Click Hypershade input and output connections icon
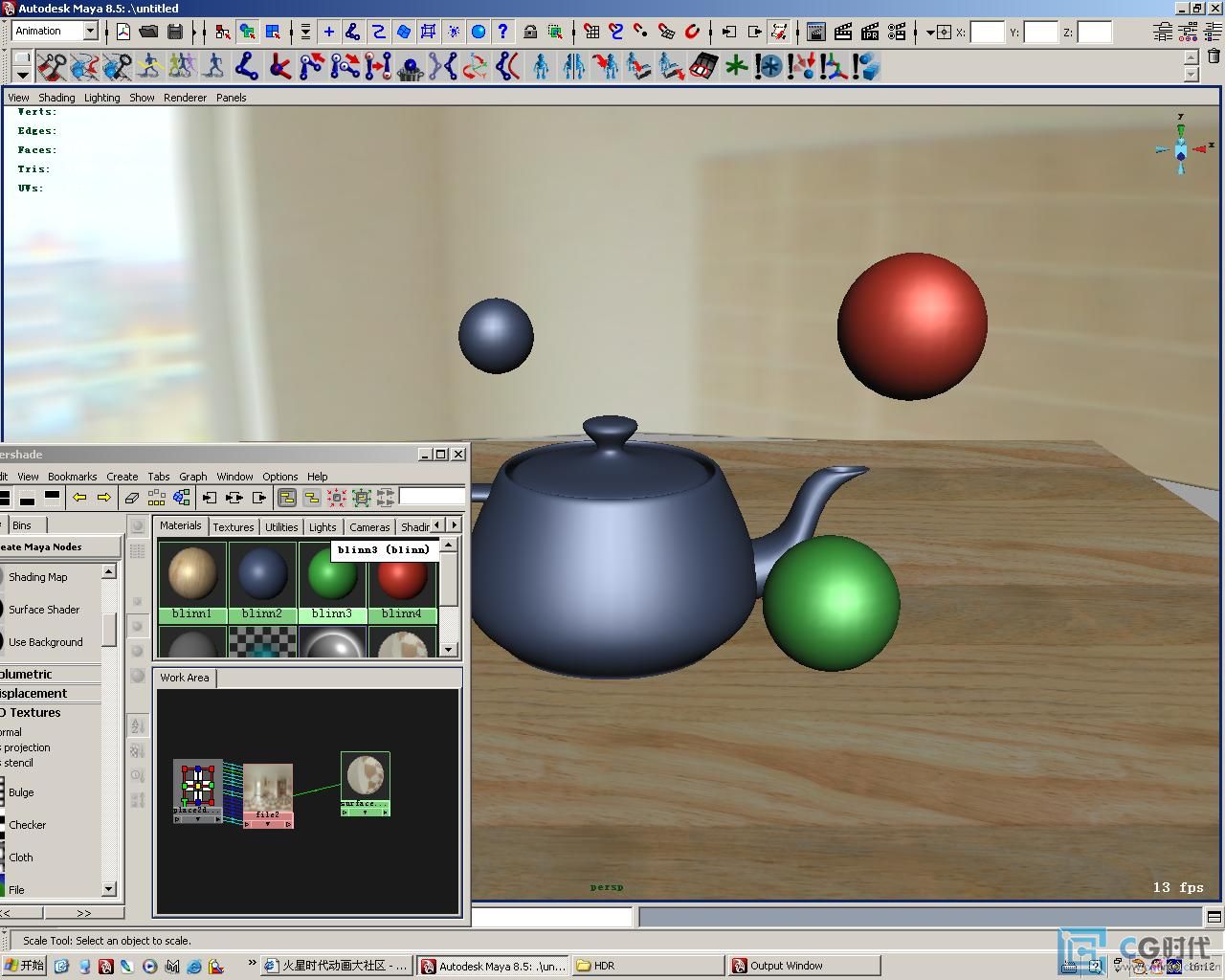The width and height of the screenshot is (1225, 980). coord(234,498)
